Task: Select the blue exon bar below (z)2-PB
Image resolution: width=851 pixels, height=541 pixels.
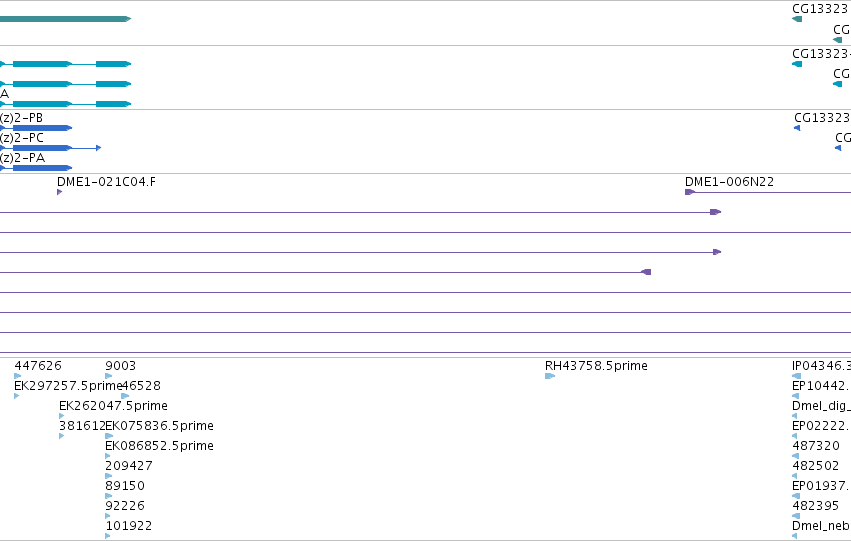Action: pyautogui.click(x=42, y=128)
